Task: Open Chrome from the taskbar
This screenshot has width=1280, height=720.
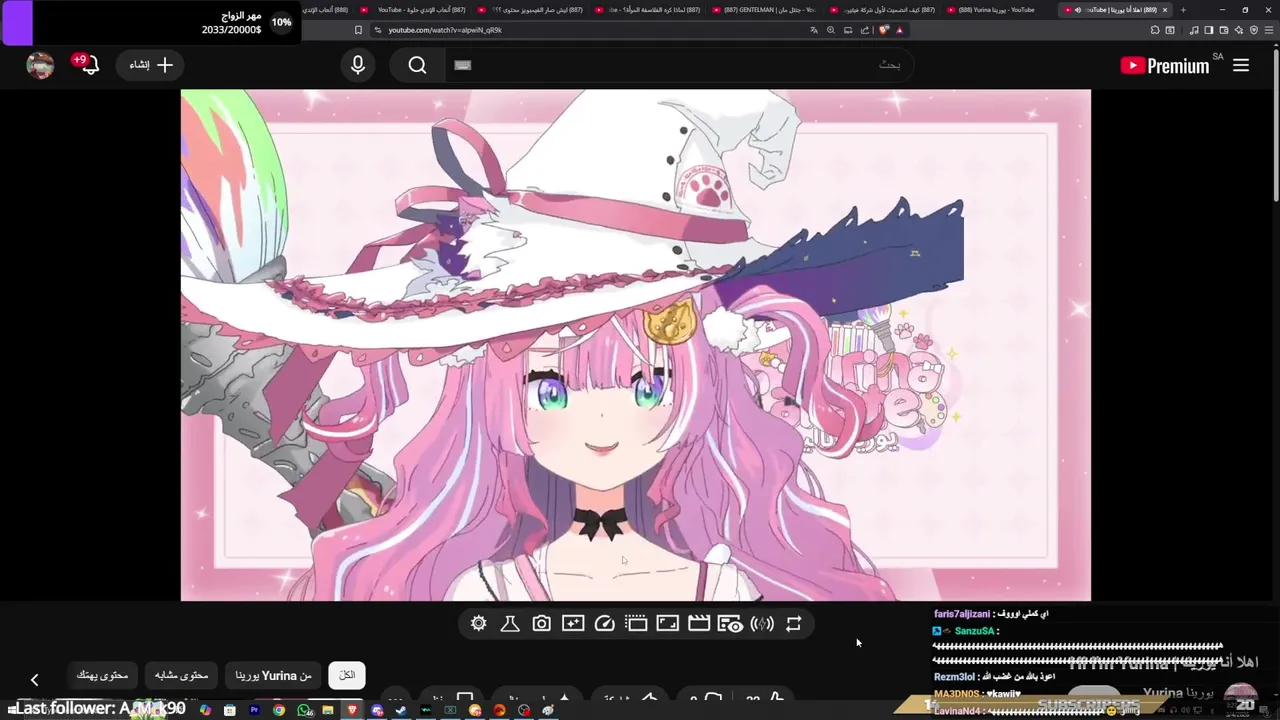Action: coord(279,710)
